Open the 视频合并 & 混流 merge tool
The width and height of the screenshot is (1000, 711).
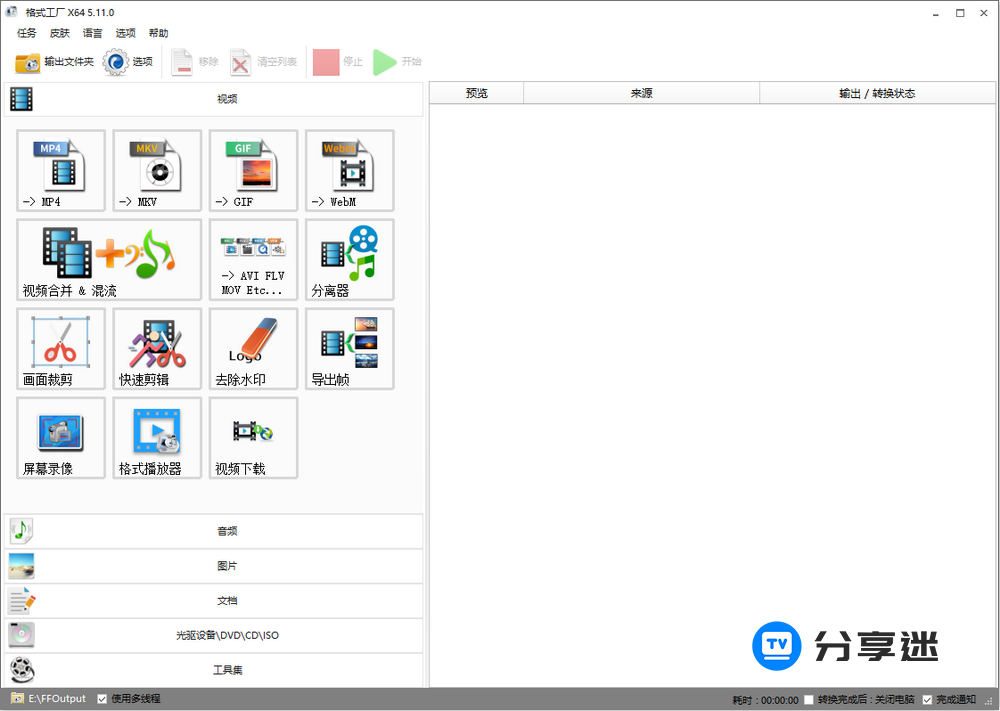(106, 260)
